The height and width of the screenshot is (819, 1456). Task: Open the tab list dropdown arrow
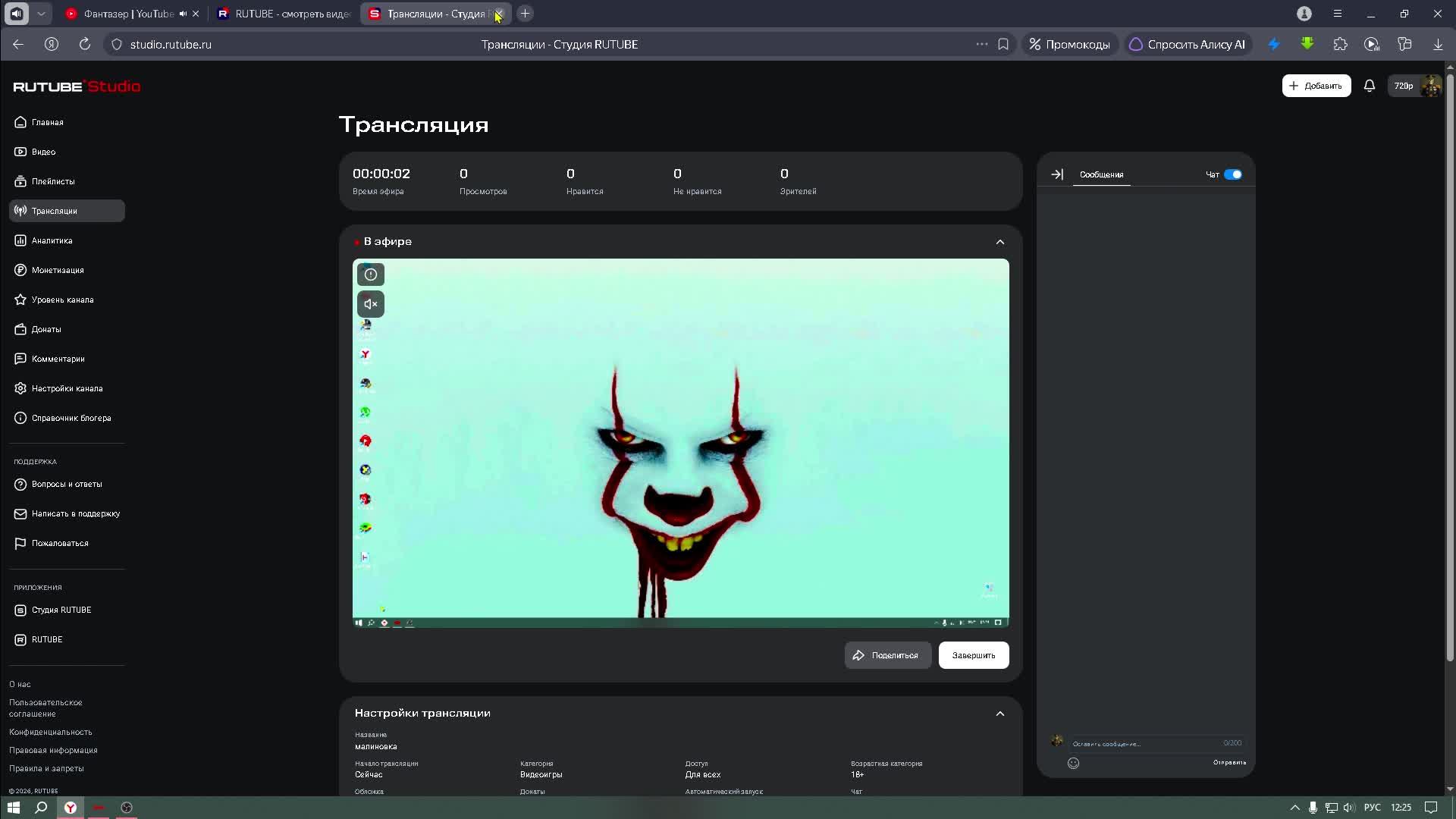(41, 14)
